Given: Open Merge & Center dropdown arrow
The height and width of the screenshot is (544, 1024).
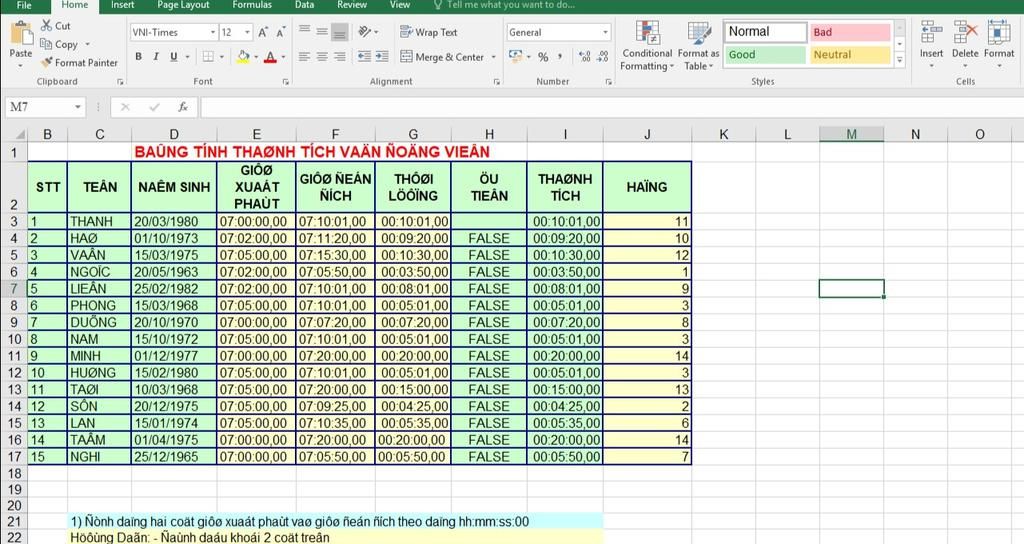Looking at the screenshot, I should click(x=494, y=57).
